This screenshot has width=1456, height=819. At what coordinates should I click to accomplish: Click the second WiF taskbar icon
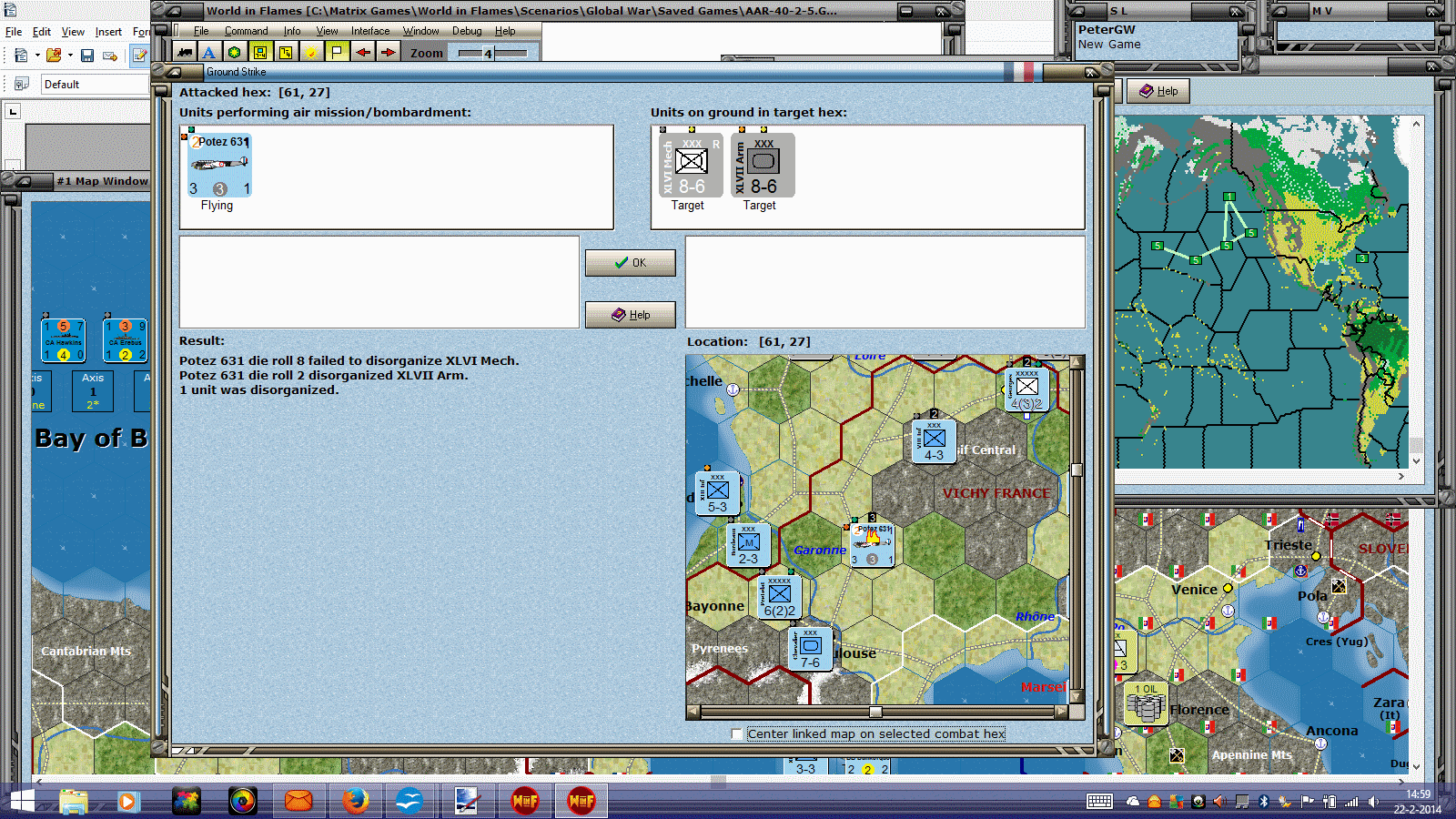[x=581, y=801]
